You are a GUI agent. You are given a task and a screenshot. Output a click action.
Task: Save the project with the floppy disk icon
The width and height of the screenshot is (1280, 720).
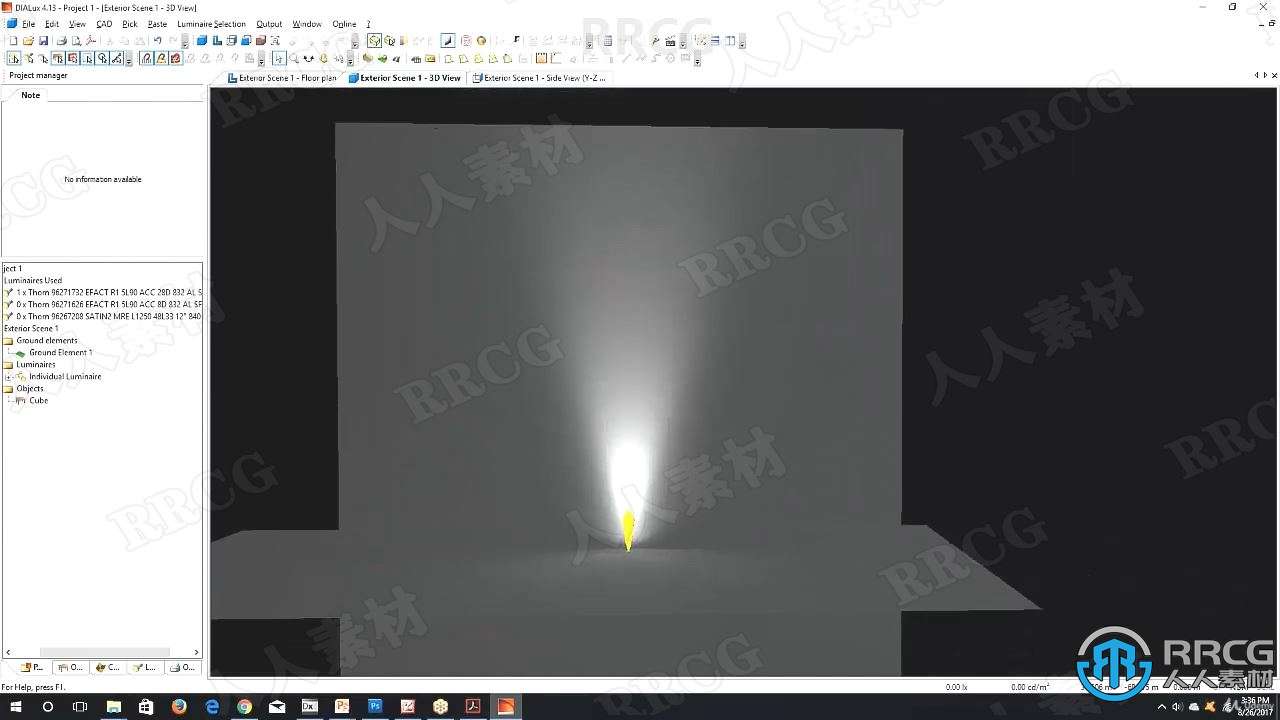tap(43, 41)
